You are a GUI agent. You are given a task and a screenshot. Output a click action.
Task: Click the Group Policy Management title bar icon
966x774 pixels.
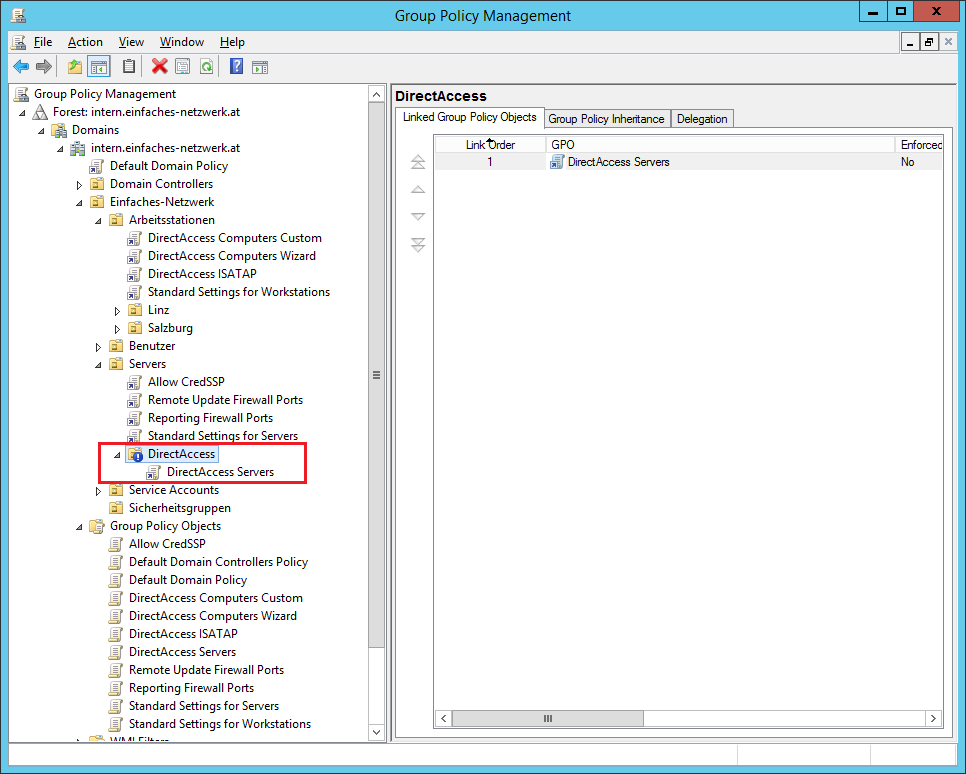coord(18,15)
